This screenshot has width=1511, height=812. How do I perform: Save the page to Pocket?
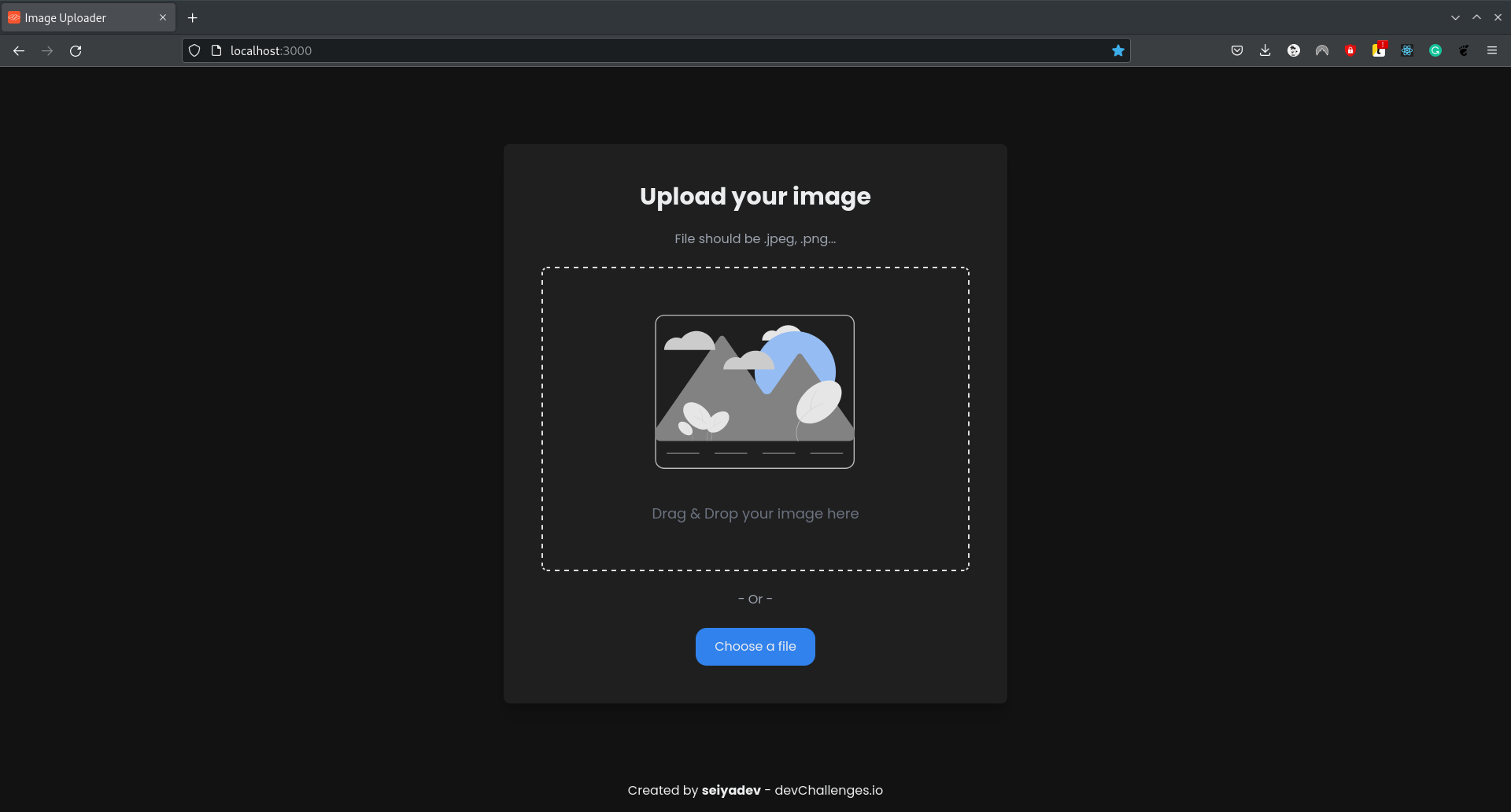tap(1237, 50)
